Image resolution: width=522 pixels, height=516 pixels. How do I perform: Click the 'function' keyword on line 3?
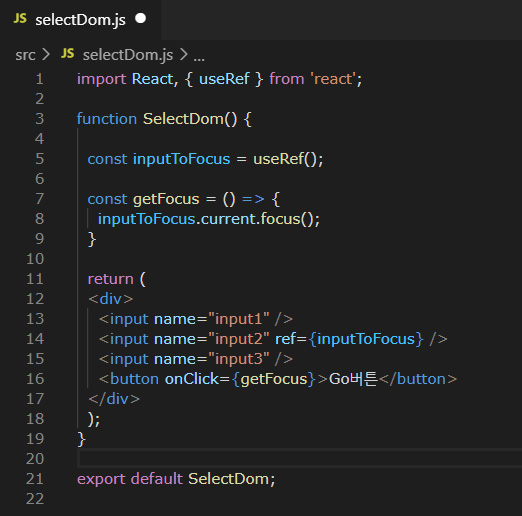coord(107,119)
